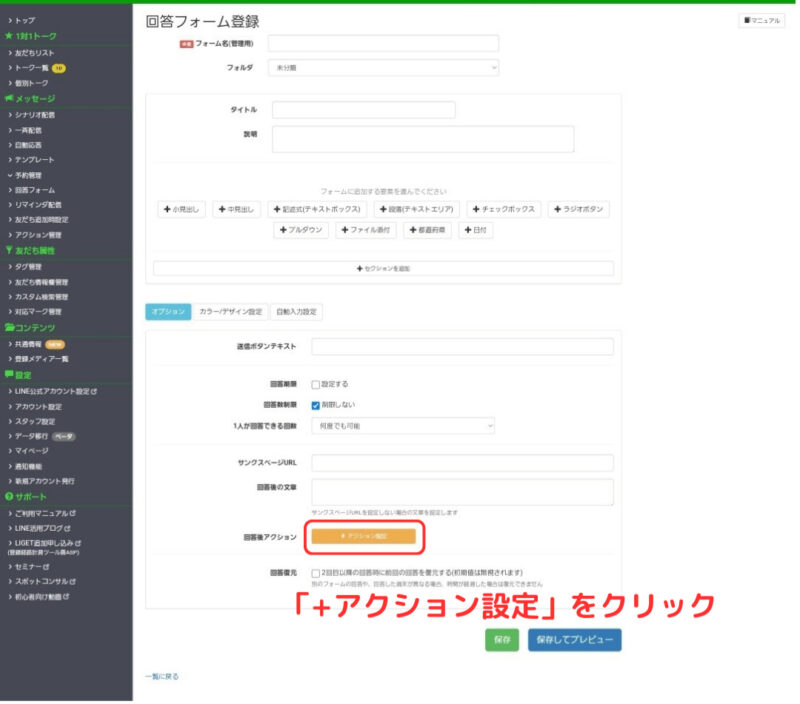Click the セクションを追加 bar
This screenshot has height=704, width=800.
click(x=384, y=269)
